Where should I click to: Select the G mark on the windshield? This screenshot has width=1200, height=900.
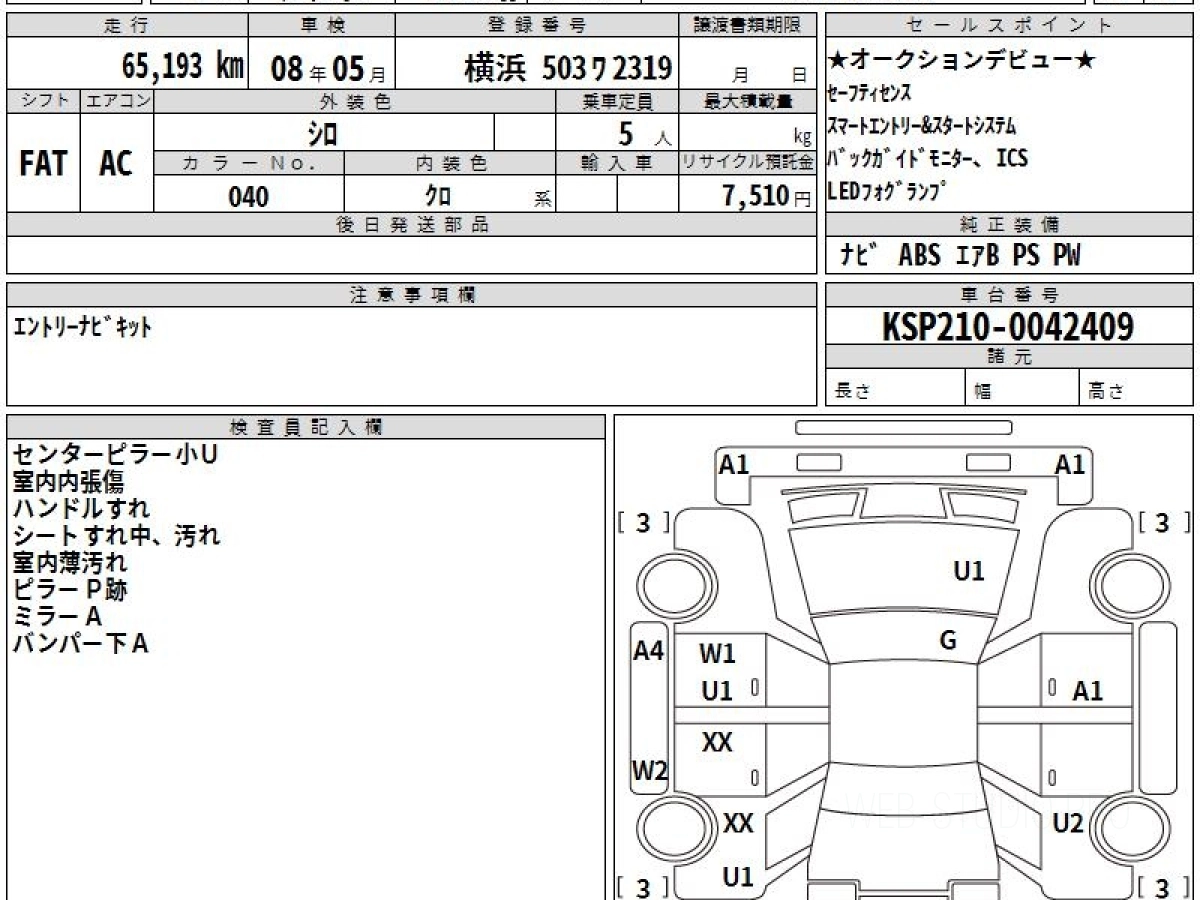(x=948, y=641)
